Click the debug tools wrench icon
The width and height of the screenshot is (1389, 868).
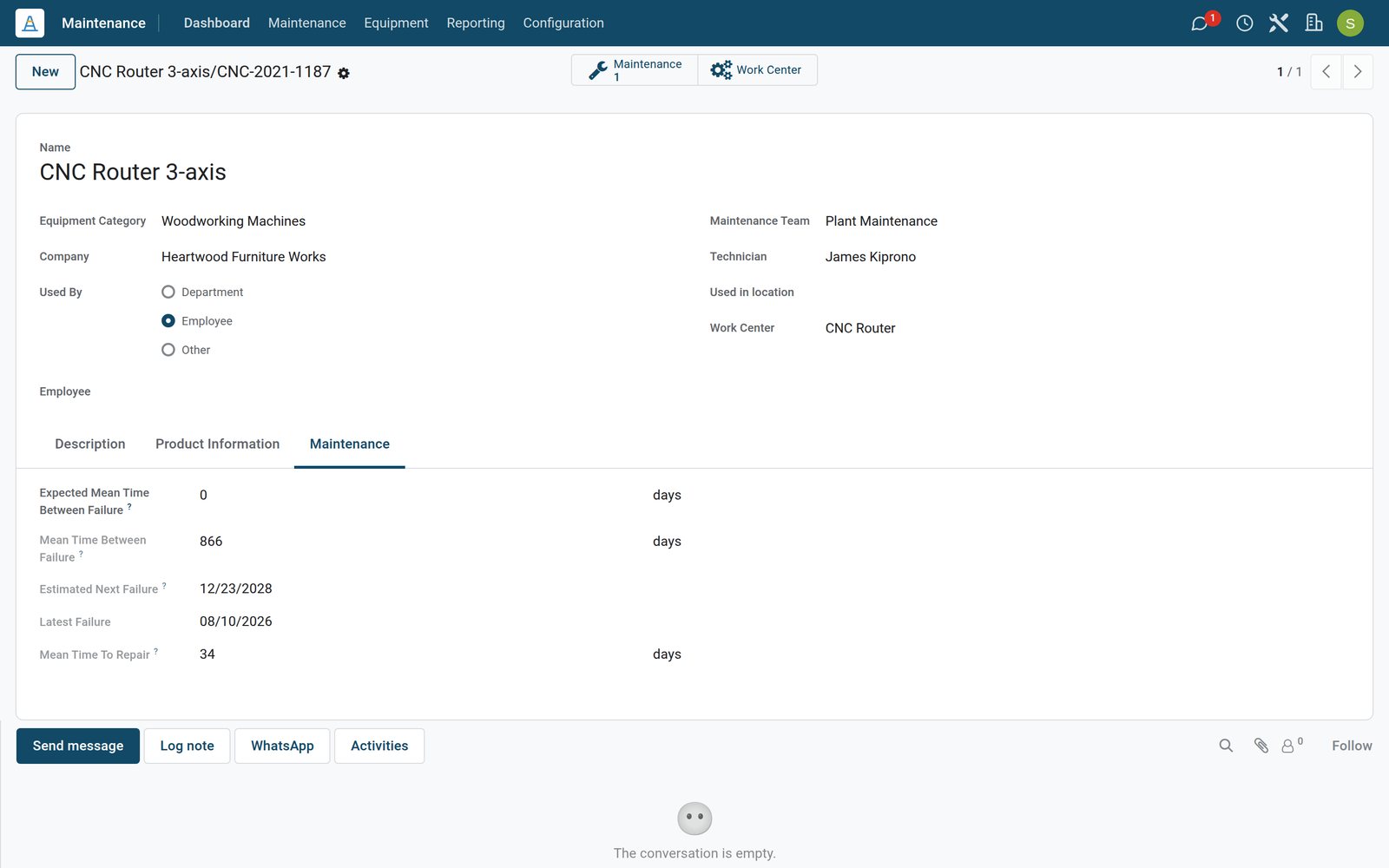[x=1279, y=23]
